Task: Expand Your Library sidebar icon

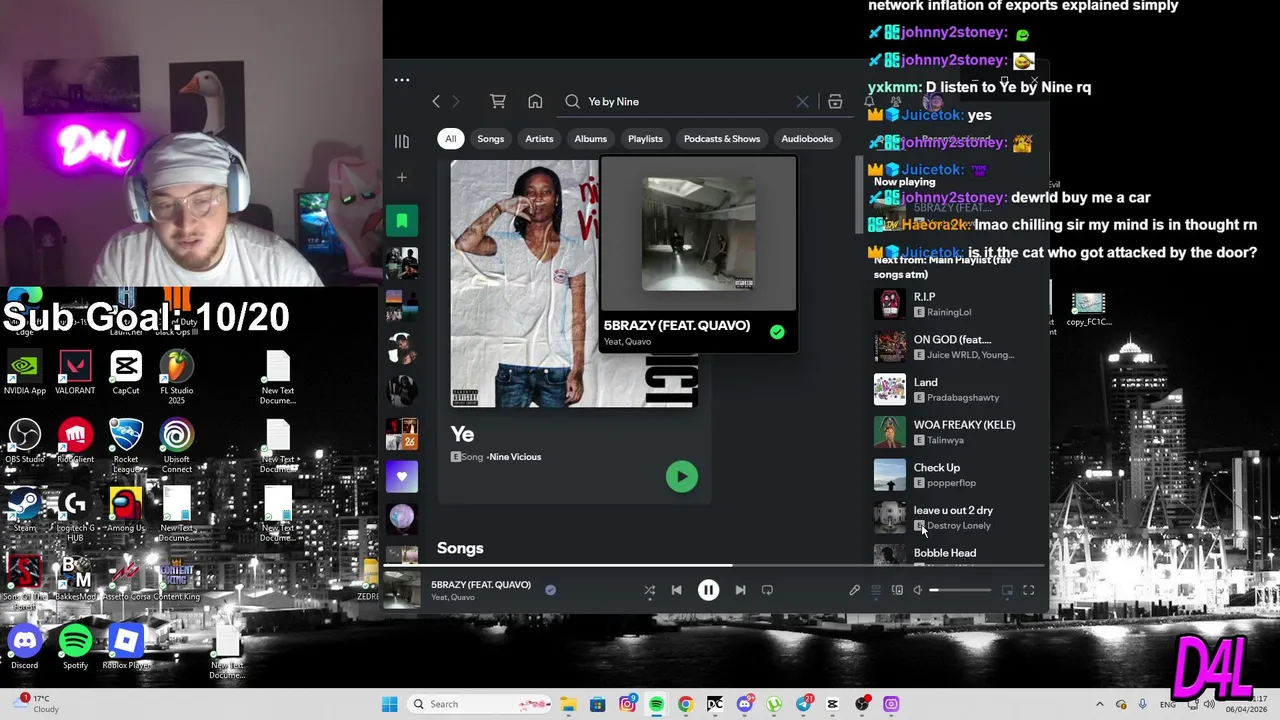Action: pyautogui.click(x=401, y=141)
